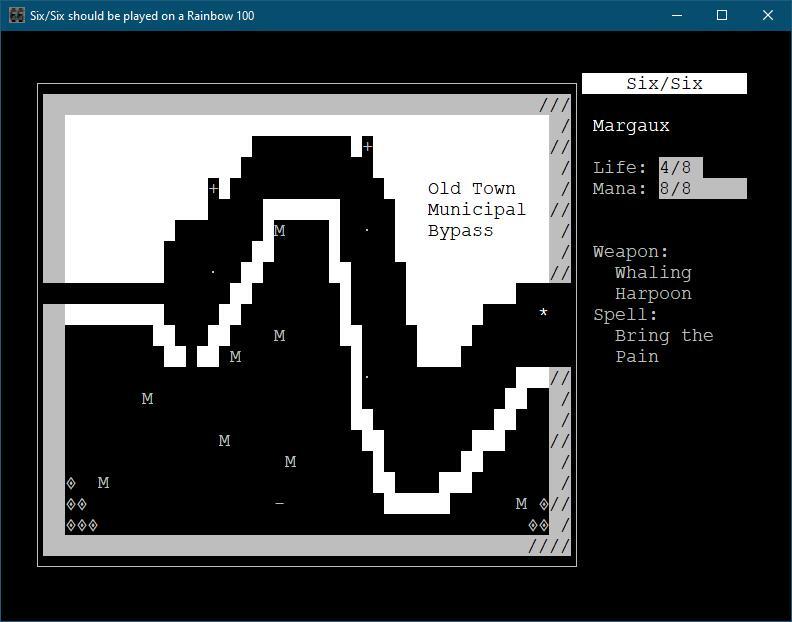Click the Six/Six header banner
792x622 pixels.
(x=664, y=84)
